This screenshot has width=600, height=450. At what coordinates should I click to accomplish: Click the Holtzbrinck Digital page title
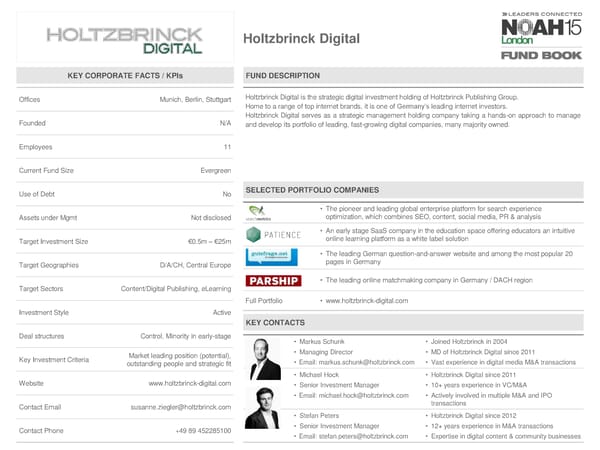pos(303,39)
